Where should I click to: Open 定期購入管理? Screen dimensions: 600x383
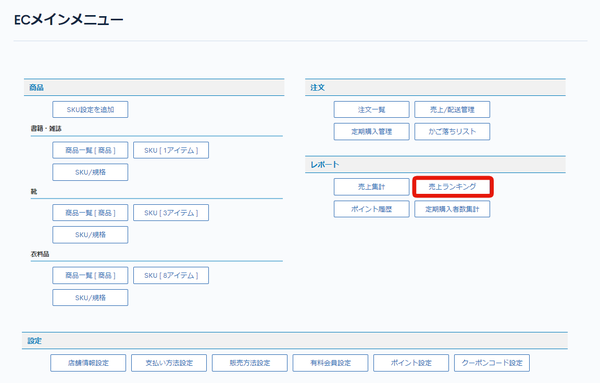tap(372, 132)
